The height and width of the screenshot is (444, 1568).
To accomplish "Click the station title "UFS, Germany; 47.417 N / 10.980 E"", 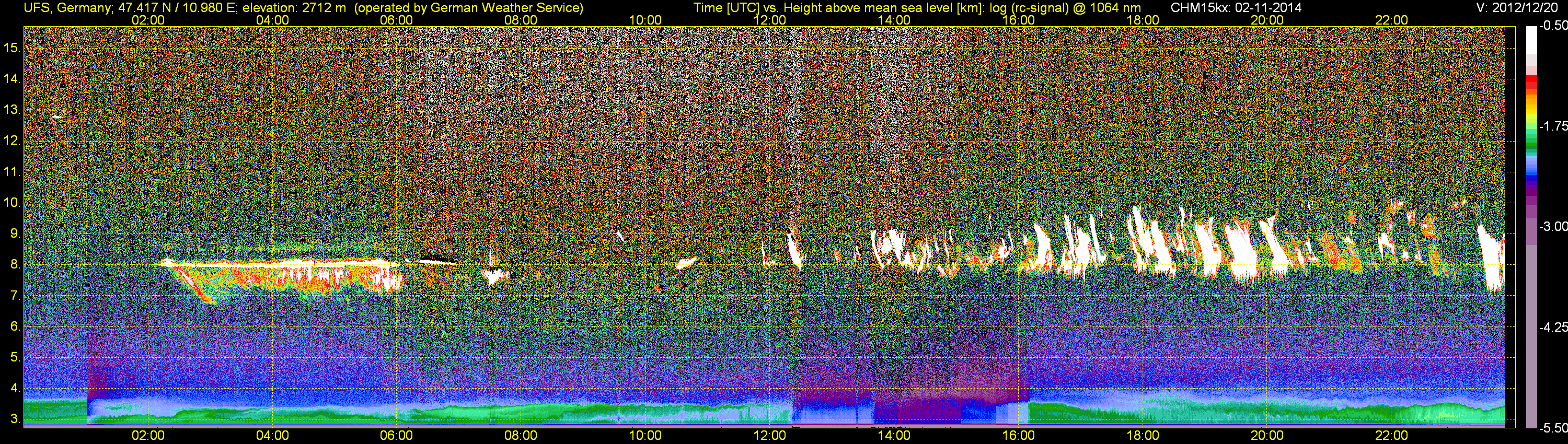I will pyautogui.click(x=129, y=8).
